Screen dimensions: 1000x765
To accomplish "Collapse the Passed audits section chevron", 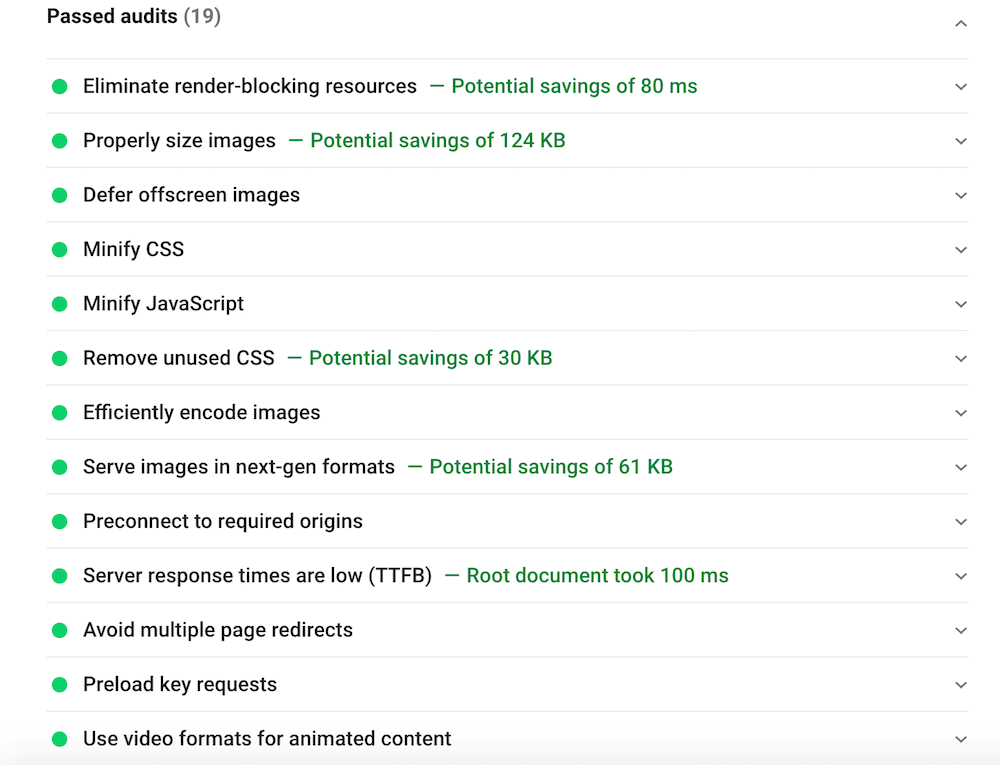I will click(960, 23).
